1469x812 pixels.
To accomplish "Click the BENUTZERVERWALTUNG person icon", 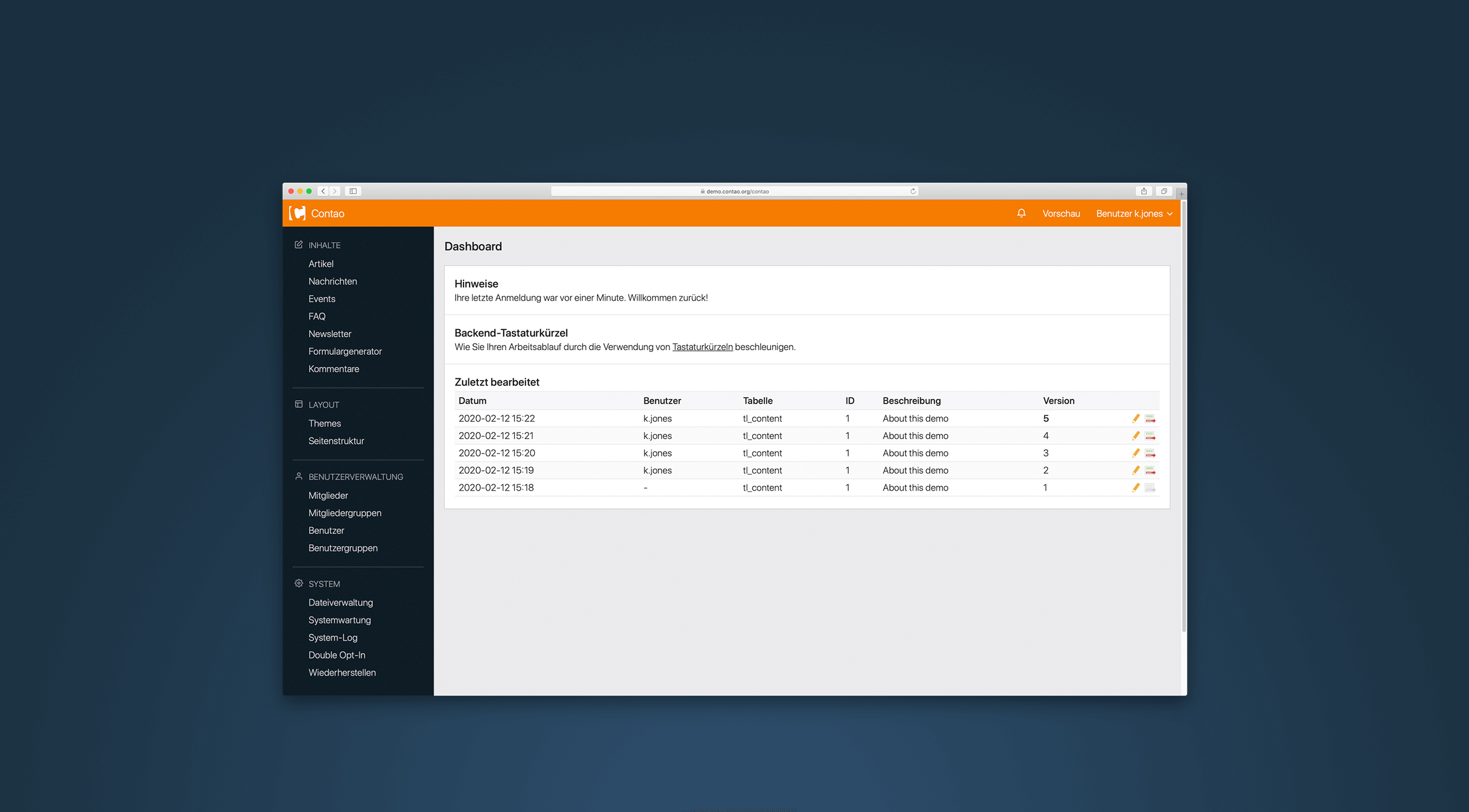I will coord(297,476).
